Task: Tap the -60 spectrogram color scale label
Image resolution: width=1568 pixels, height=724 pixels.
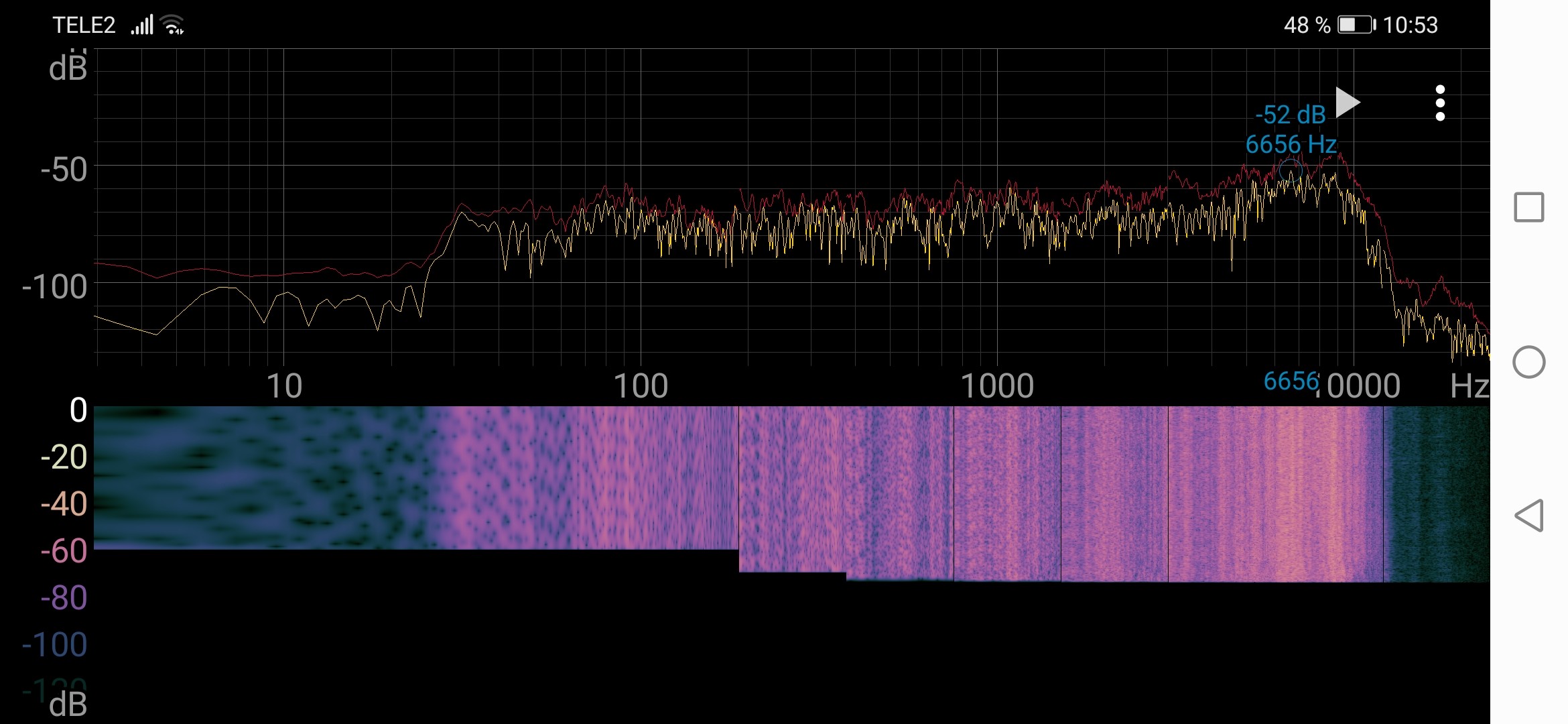Action: [64, 551]
